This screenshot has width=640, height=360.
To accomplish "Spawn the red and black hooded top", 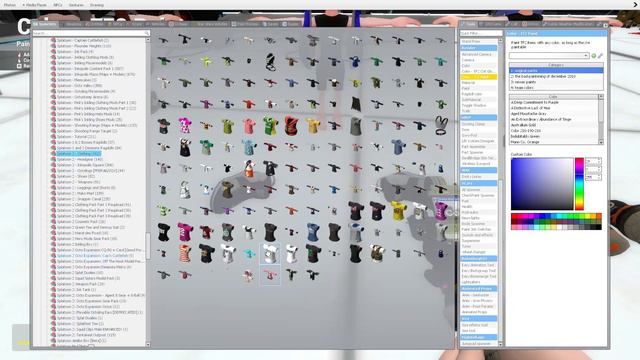I will (x=291, y=125).
